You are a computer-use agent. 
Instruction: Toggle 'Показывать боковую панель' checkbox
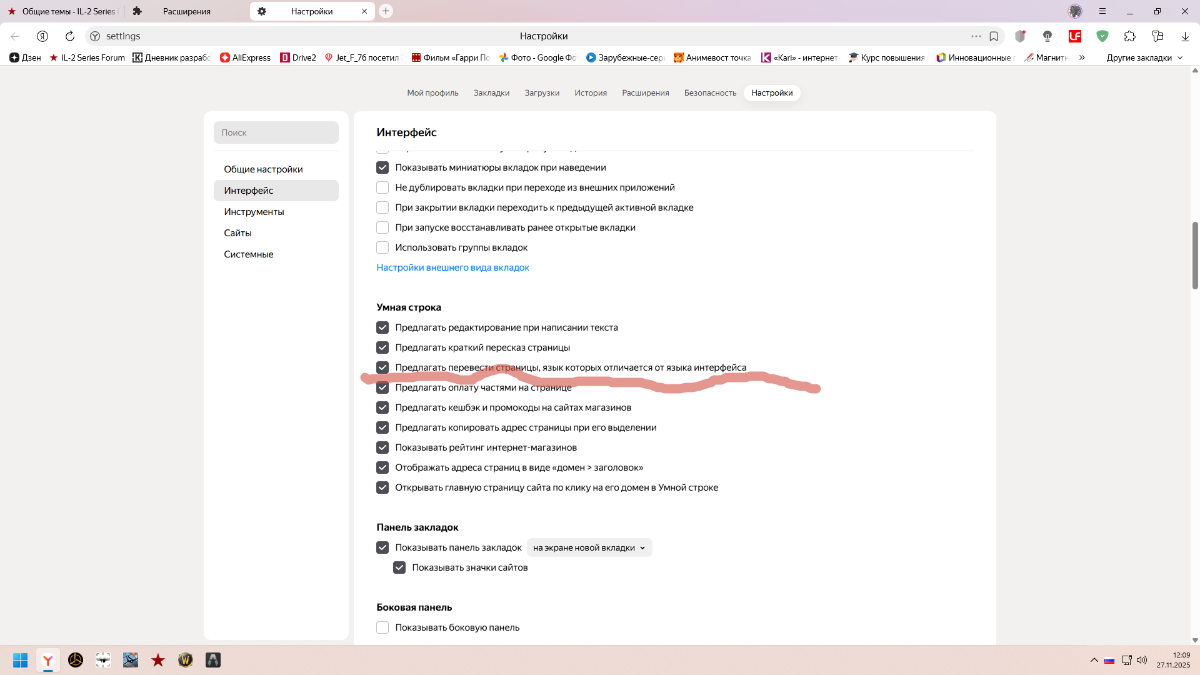382,627
